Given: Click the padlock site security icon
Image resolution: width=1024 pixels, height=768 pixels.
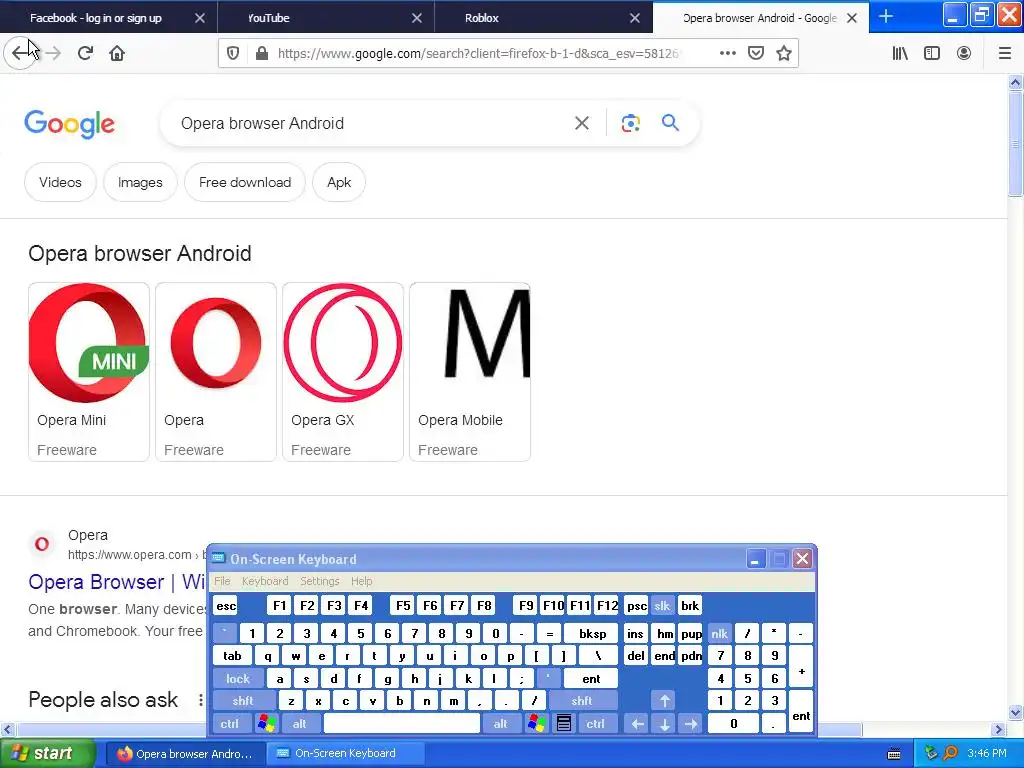Looking at the screenshot, I should tap(261, 53).
